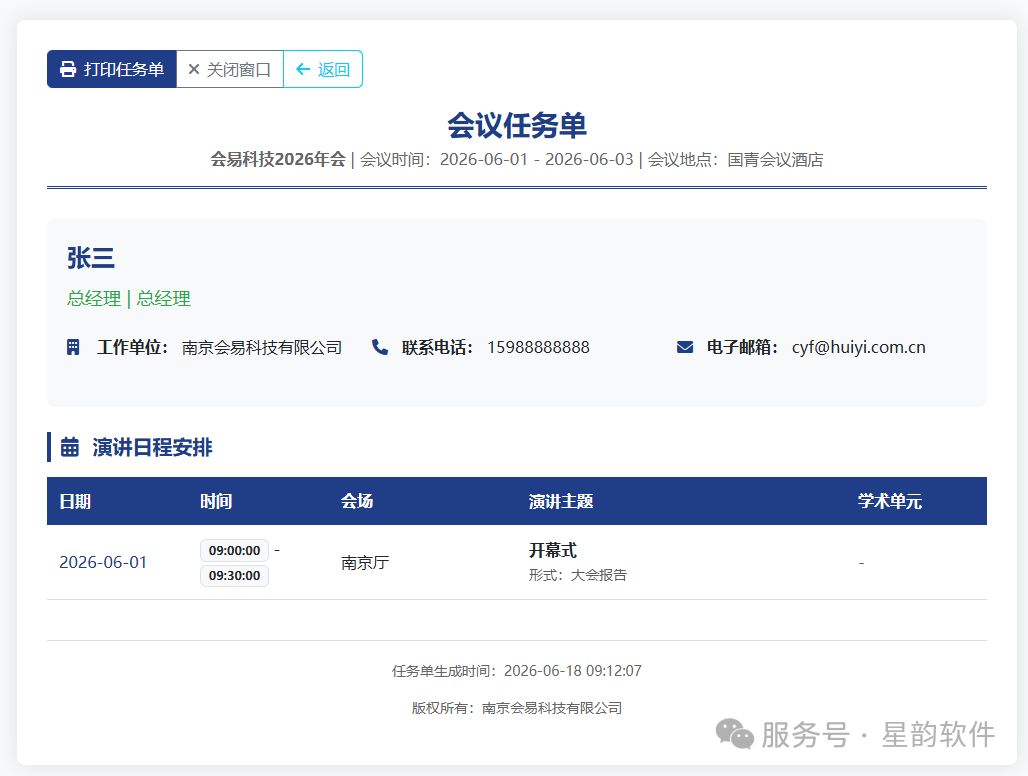
Task: Click the date cell 2026-06-01 in the table
Action: 103,562
